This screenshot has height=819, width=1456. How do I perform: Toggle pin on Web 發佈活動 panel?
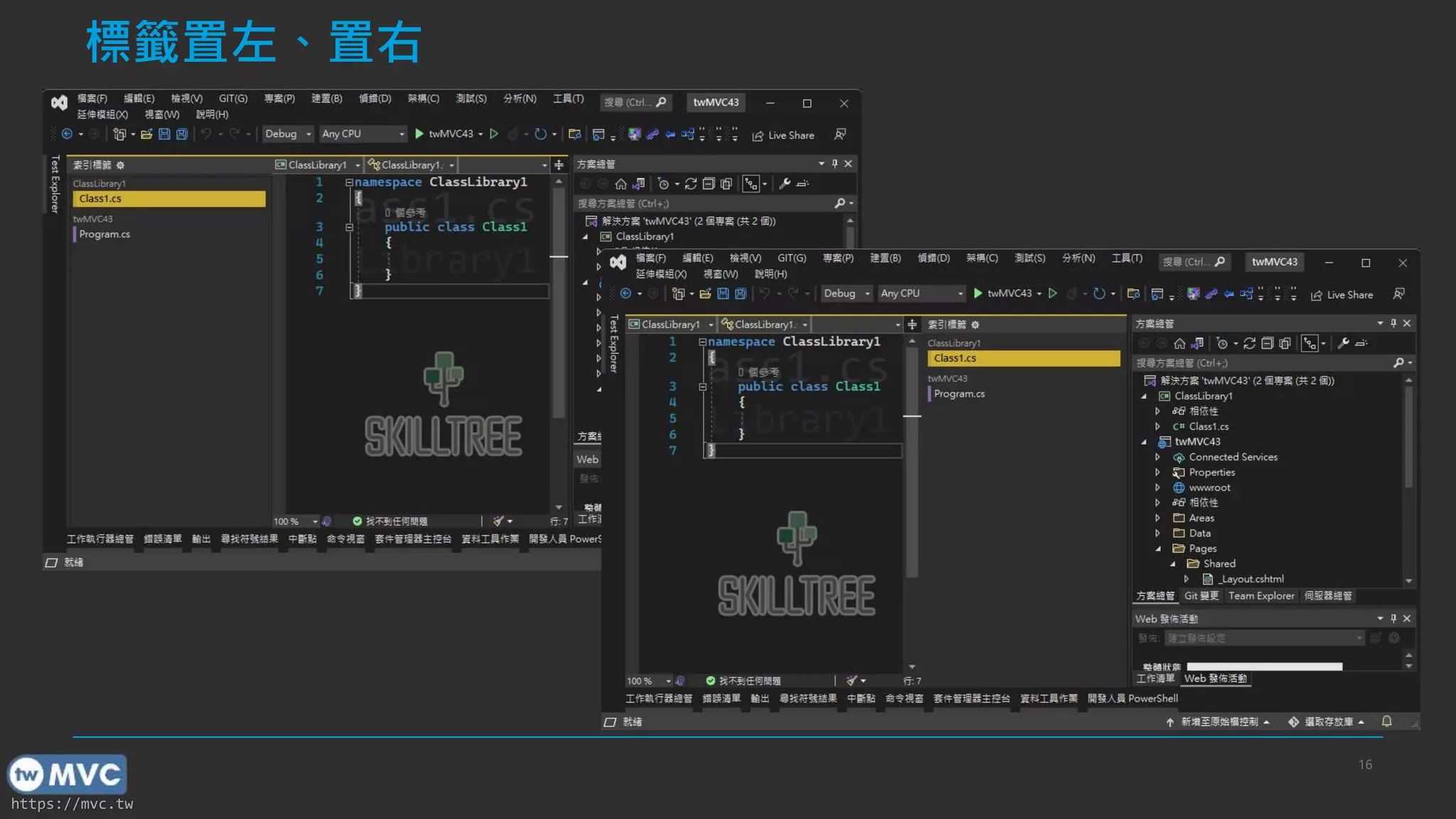pos(1393,619)
